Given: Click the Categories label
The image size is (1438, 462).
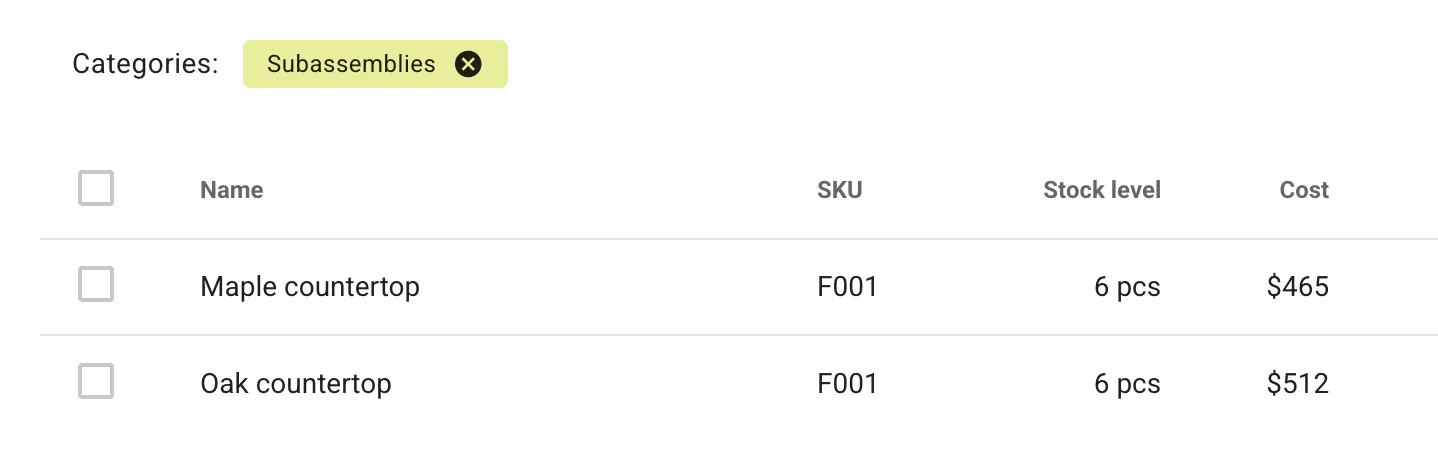Looking at the screenshot, I should [x=145, y=65].
